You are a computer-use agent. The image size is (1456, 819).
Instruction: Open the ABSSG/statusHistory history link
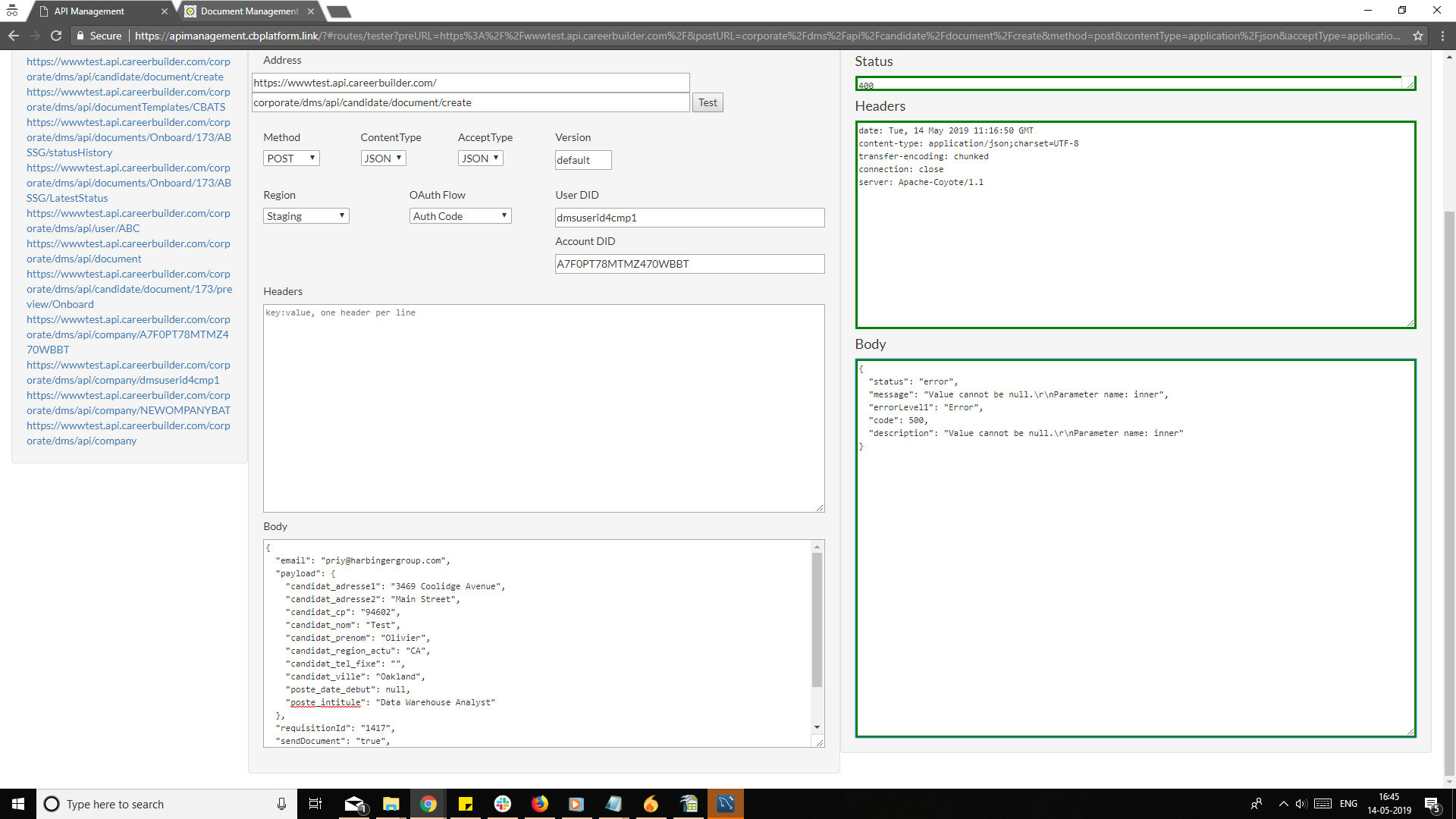[x=128, y=137]
